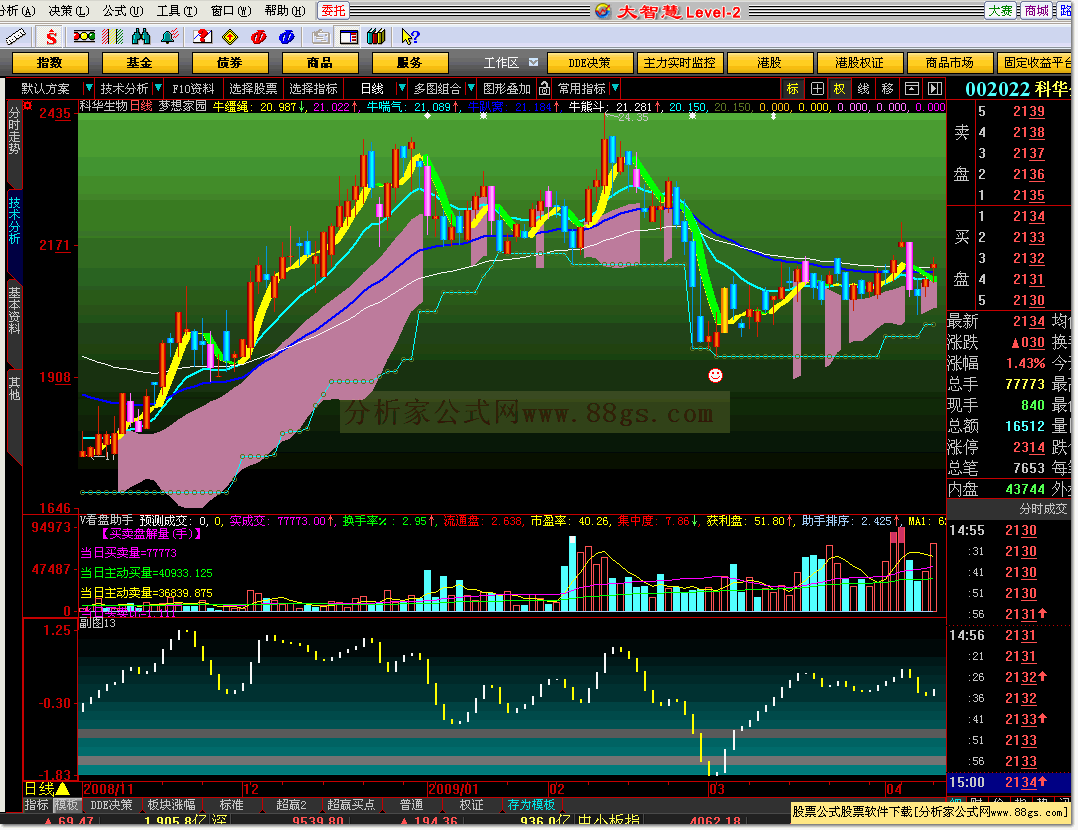The height and width of the screenshot is (830, 1078).
Task: Click the 主力实时监控 button
Action: tap(679, 63)
